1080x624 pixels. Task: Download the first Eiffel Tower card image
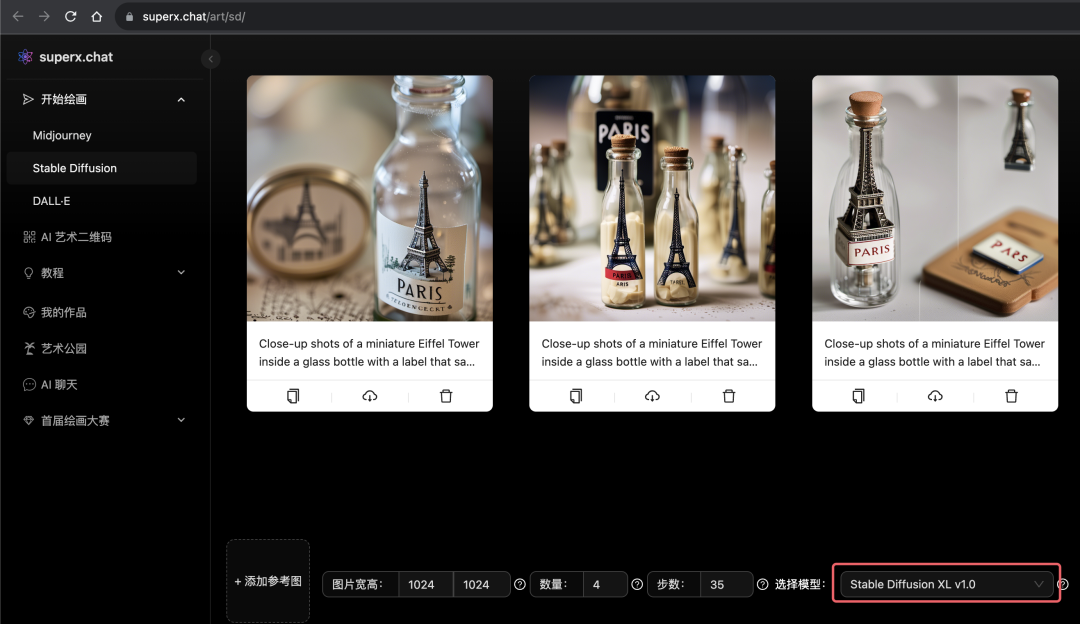(370, 396)
